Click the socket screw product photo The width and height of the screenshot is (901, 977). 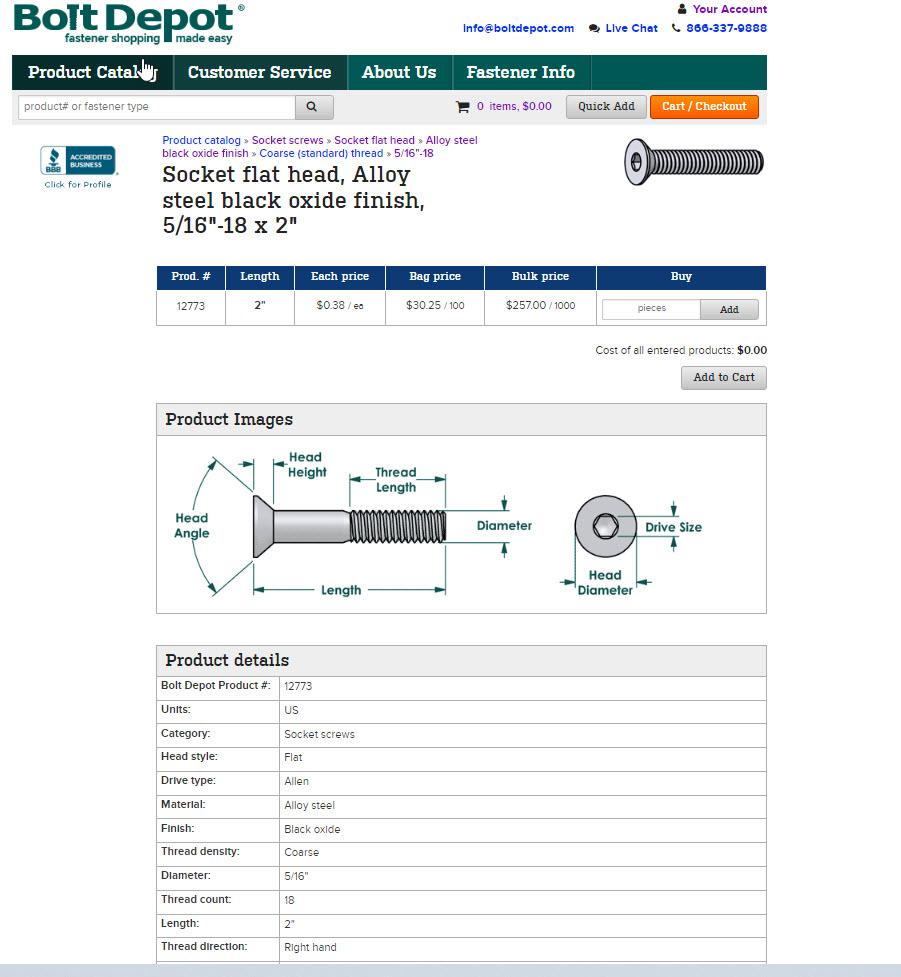point(694,163)
